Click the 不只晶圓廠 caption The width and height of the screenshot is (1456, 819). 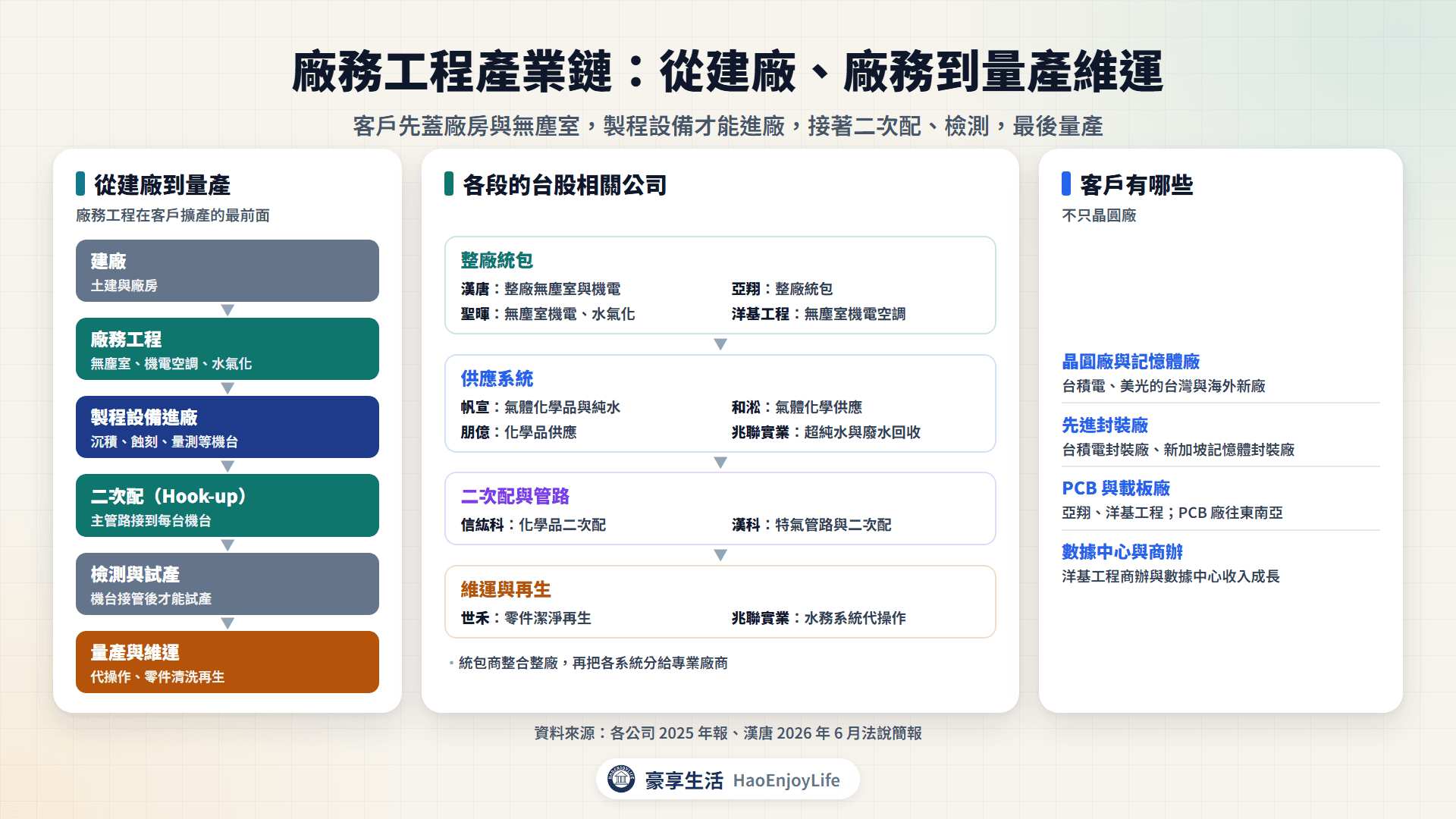(1099, 215)
